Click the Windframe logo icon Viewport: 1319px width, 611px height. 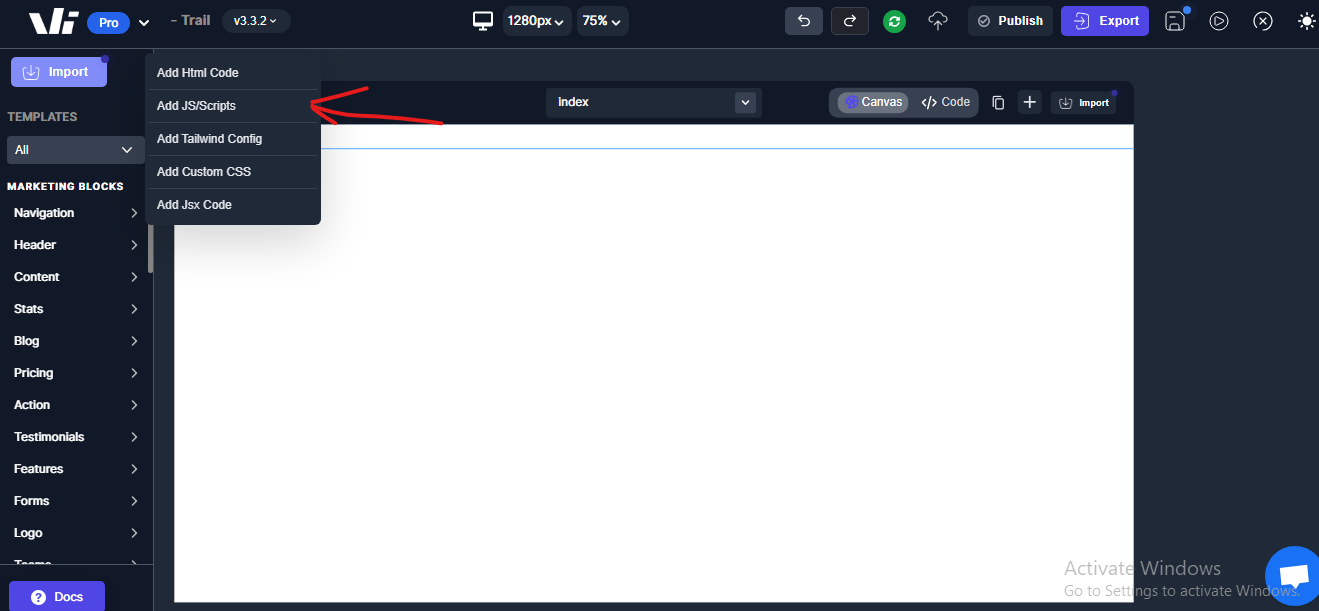point(53,22)
